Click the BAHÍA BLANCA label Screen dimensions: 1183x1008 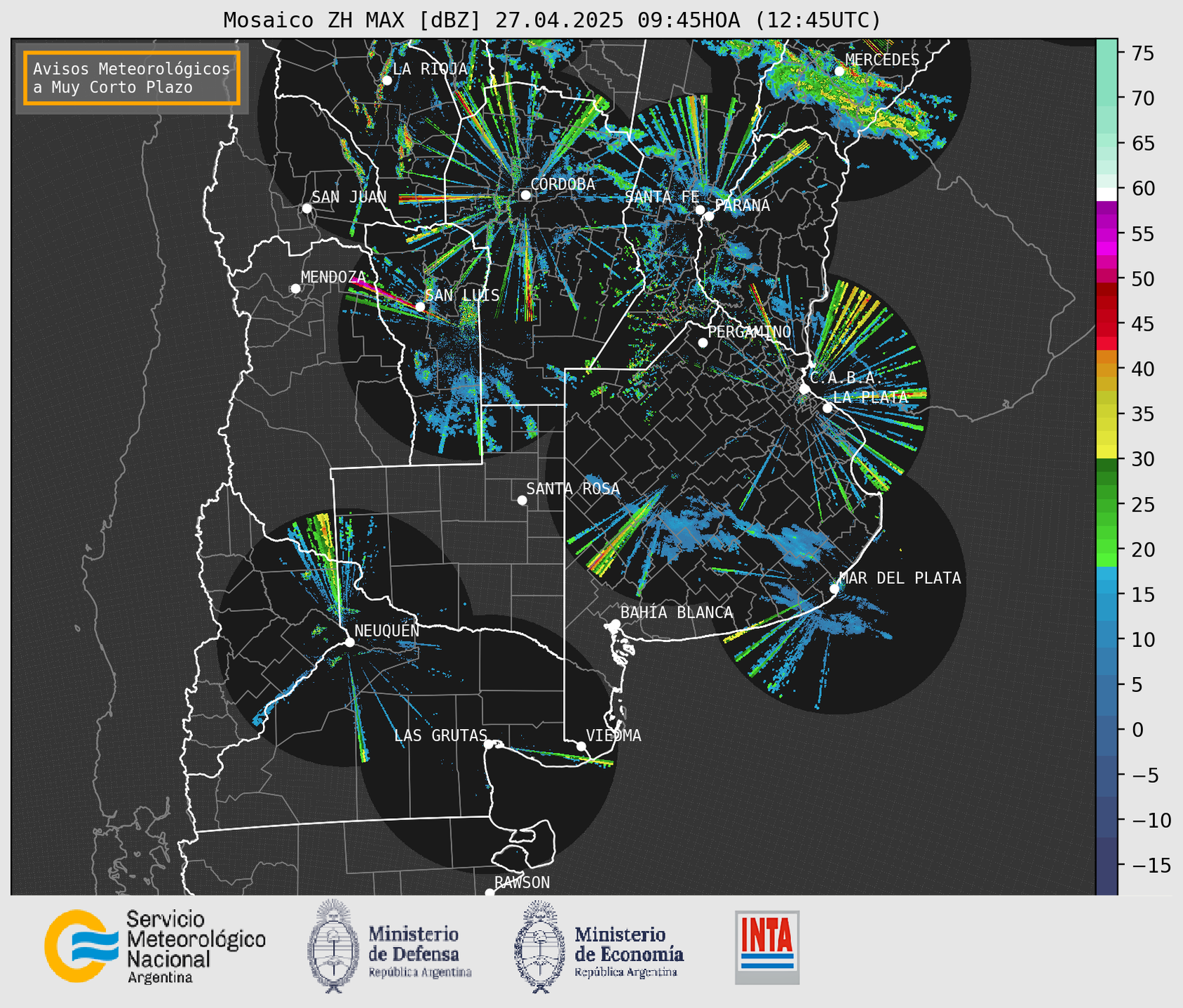677,613
